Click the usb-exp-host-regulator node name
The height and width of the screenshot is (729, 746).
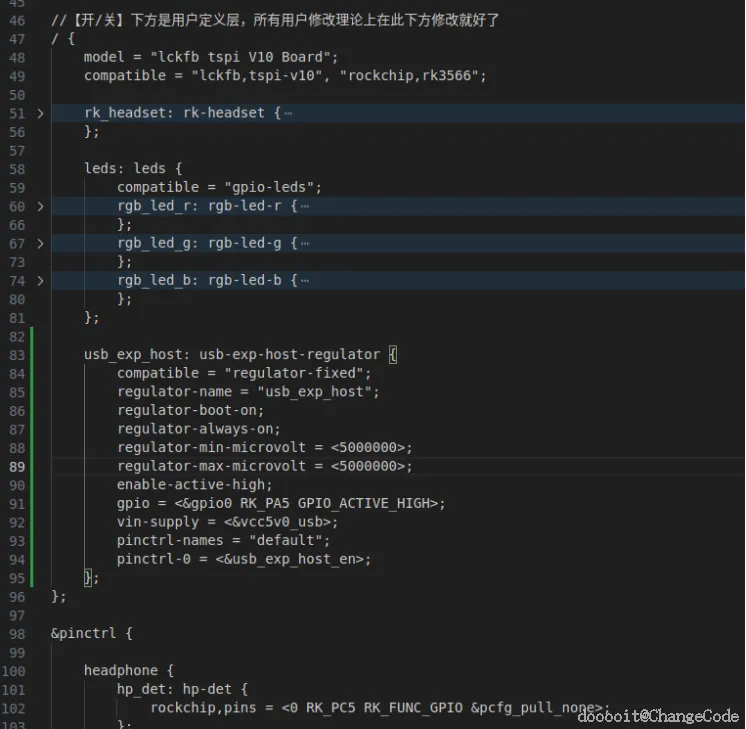[x=289, y=355]
